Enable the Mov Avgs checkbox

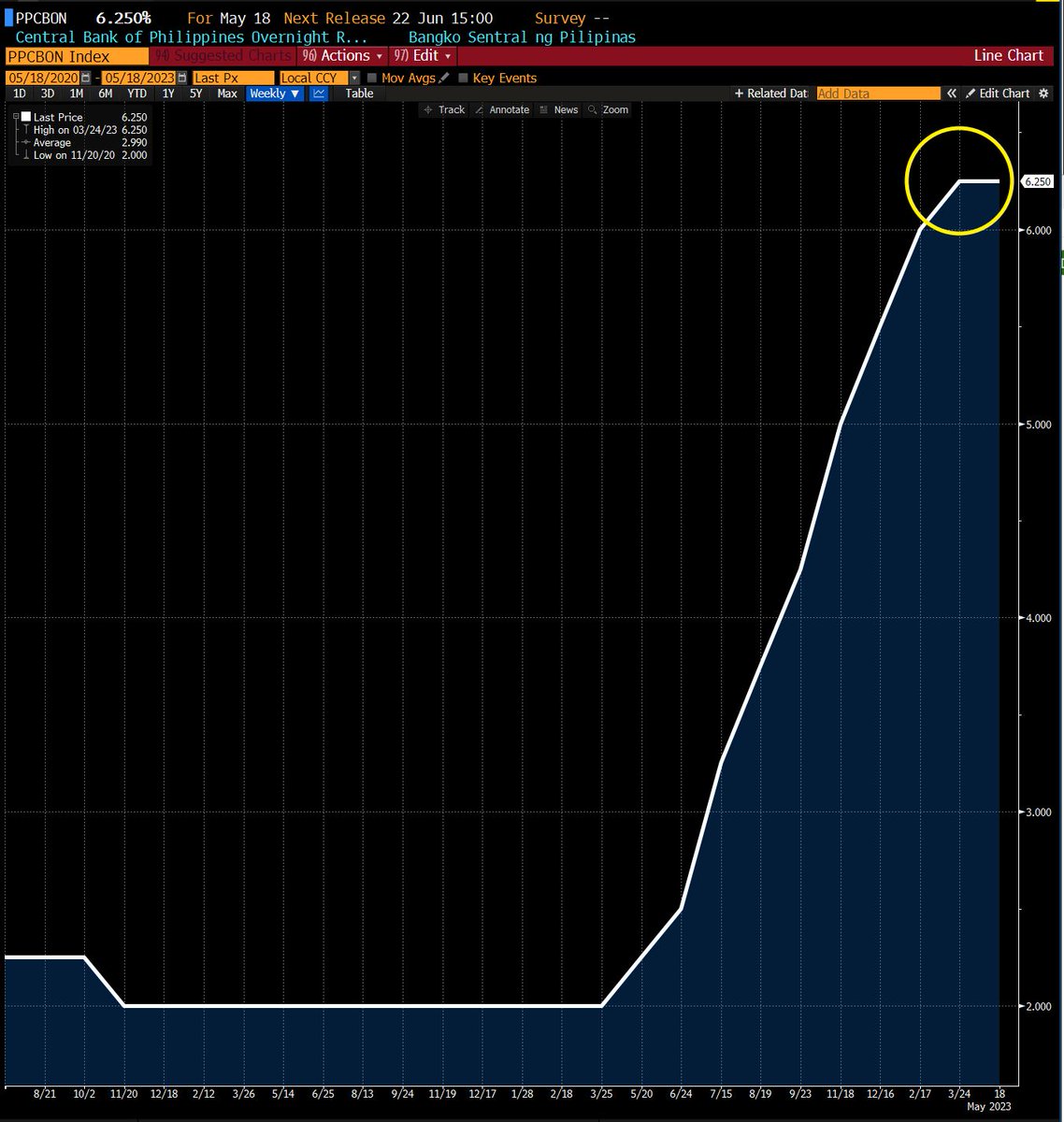pos(369,78)
